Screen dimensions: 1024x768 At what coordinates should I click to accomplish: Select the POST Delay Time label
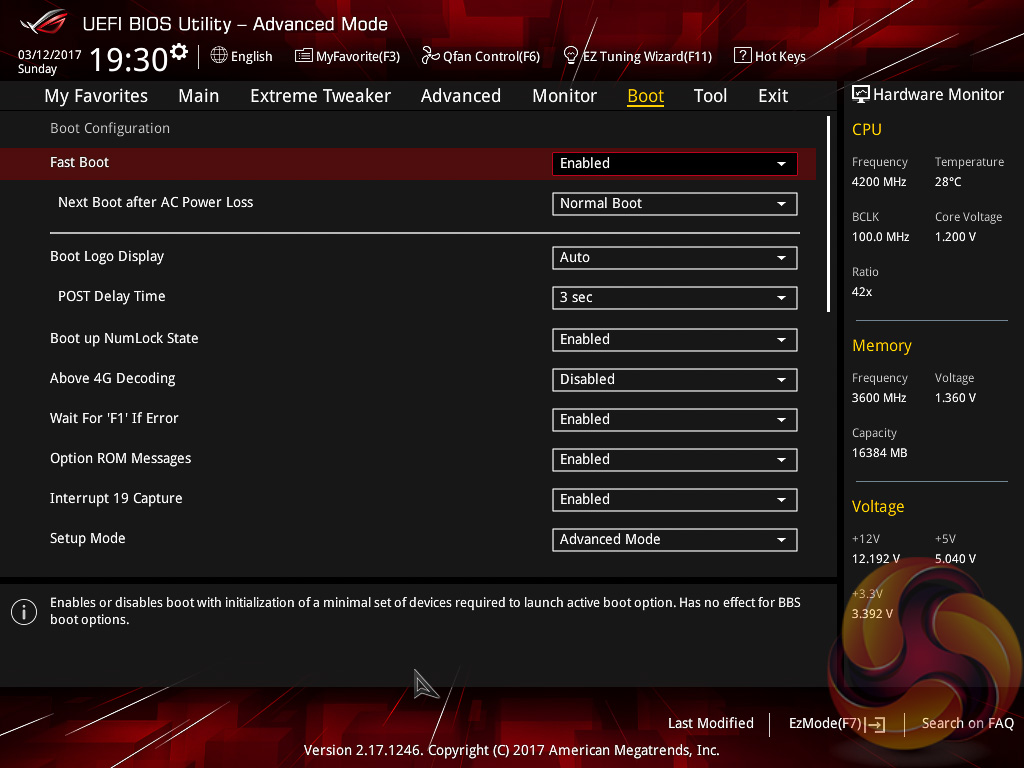click(x=112, y=296)
